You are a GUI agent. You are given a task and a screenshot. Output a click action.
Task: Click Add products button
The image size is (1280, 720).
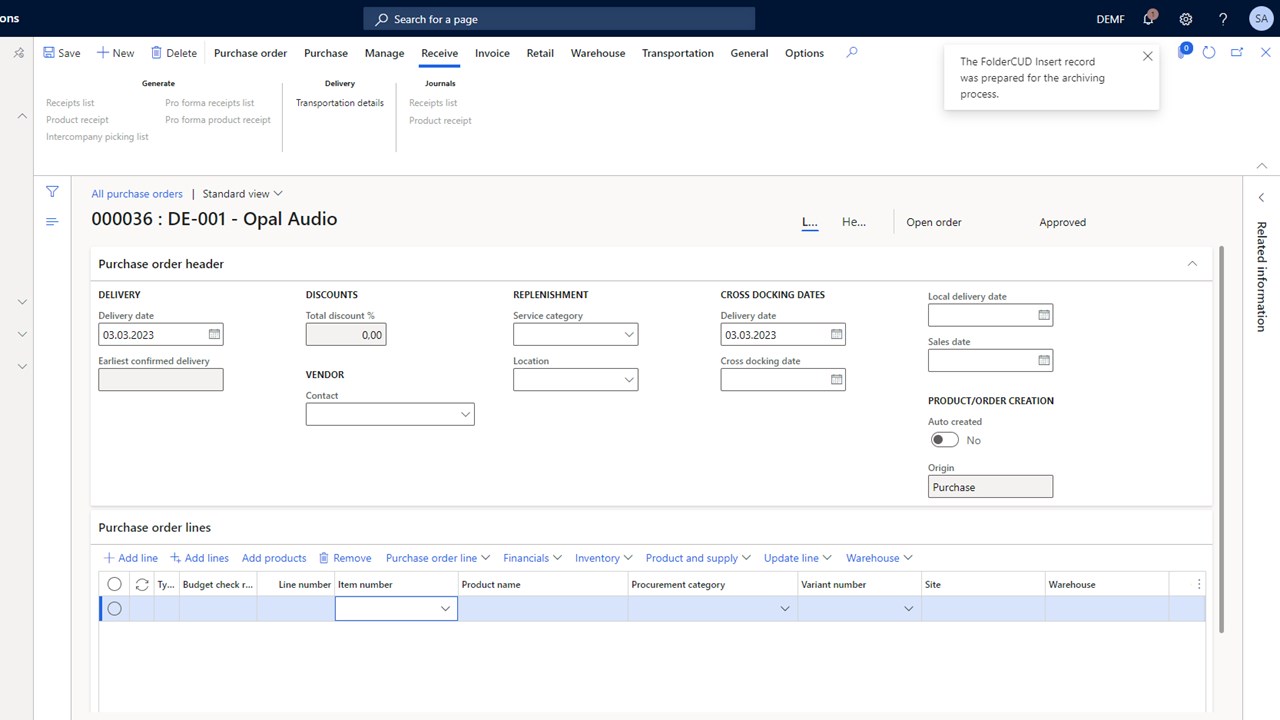click(x=274, y=558)
